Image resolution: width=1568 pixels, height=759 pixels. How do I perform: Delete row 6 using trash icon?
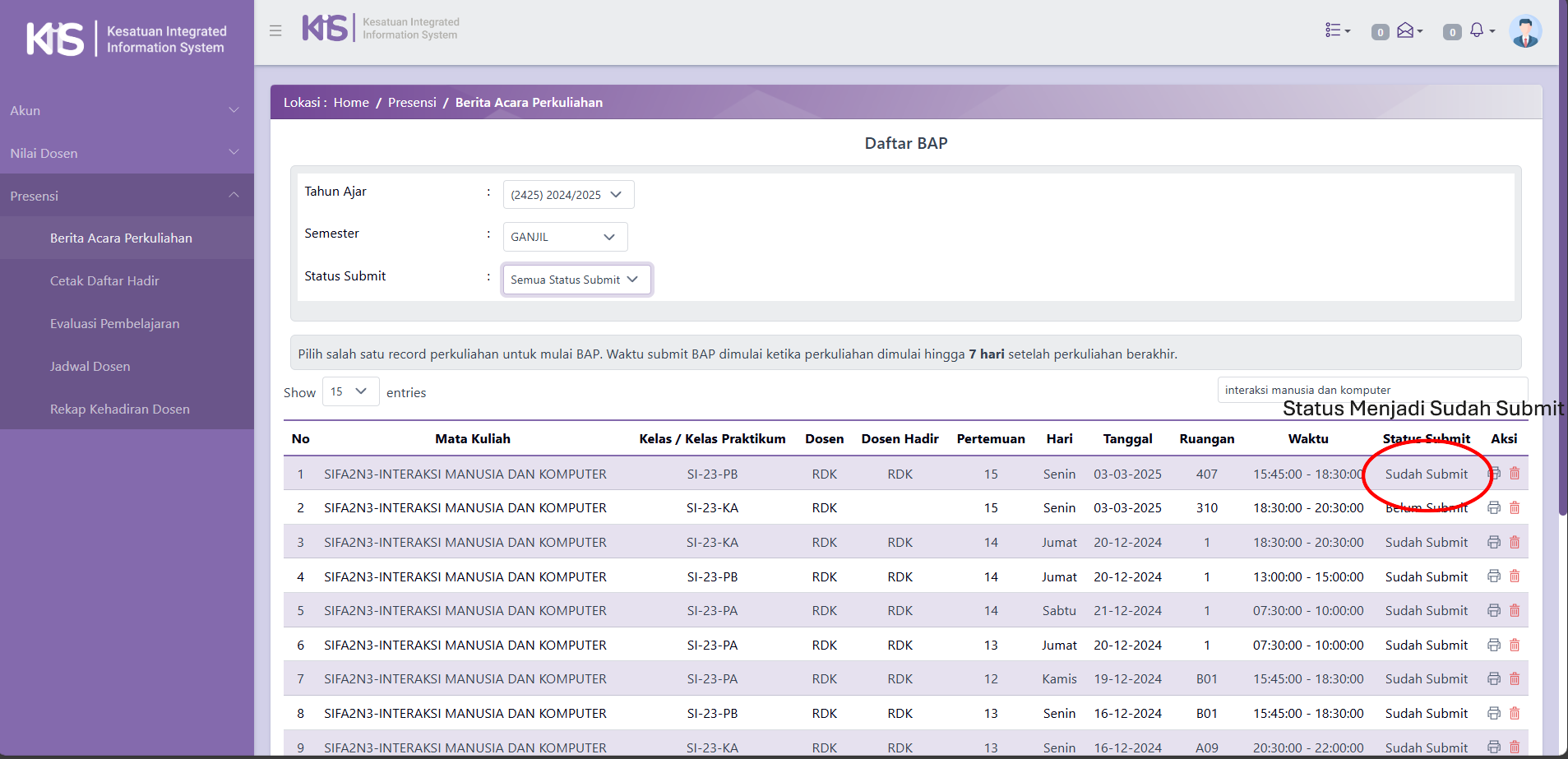click(x=1515, y=645)
